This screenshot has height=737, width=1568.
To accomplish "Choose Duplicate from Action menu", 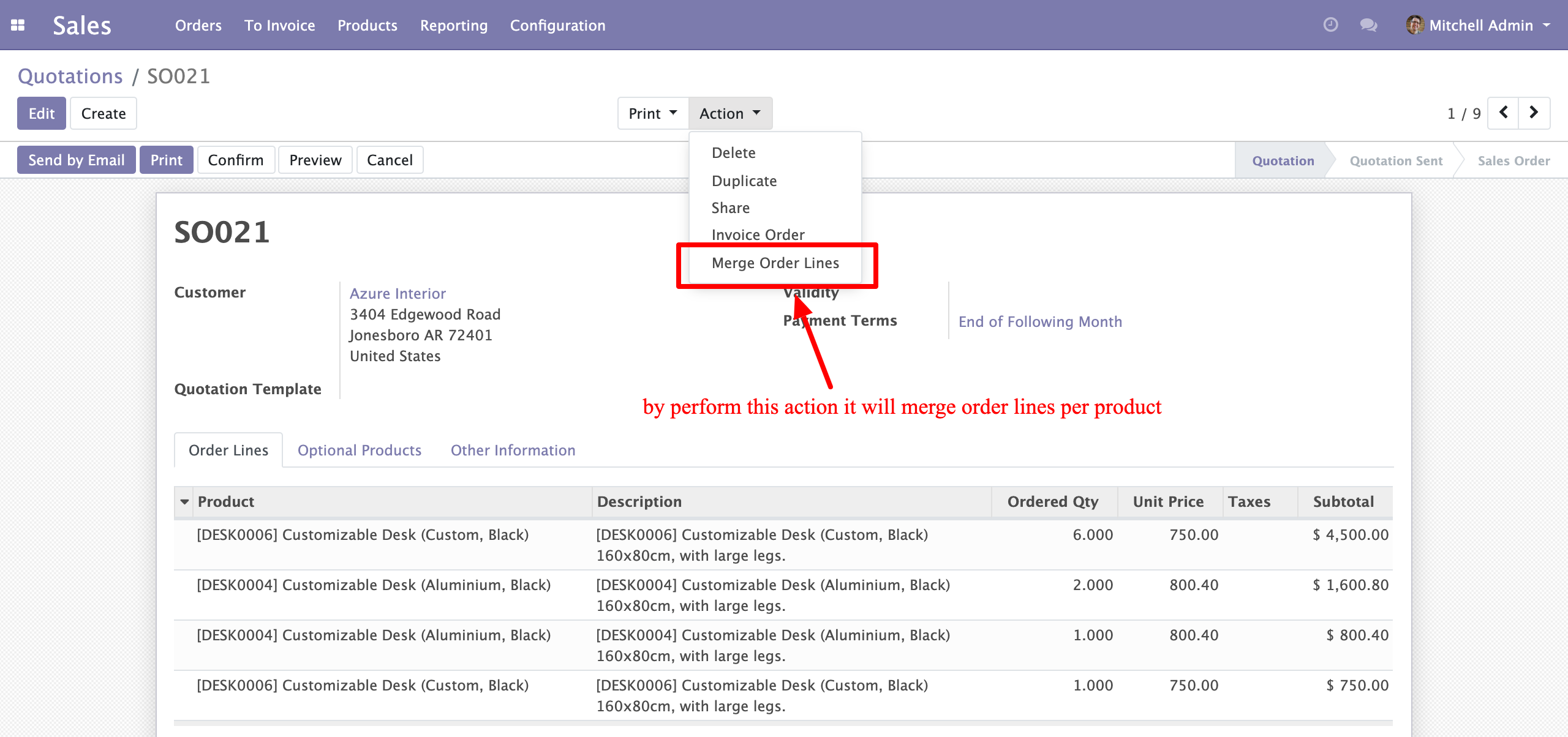I will point(744,181).
